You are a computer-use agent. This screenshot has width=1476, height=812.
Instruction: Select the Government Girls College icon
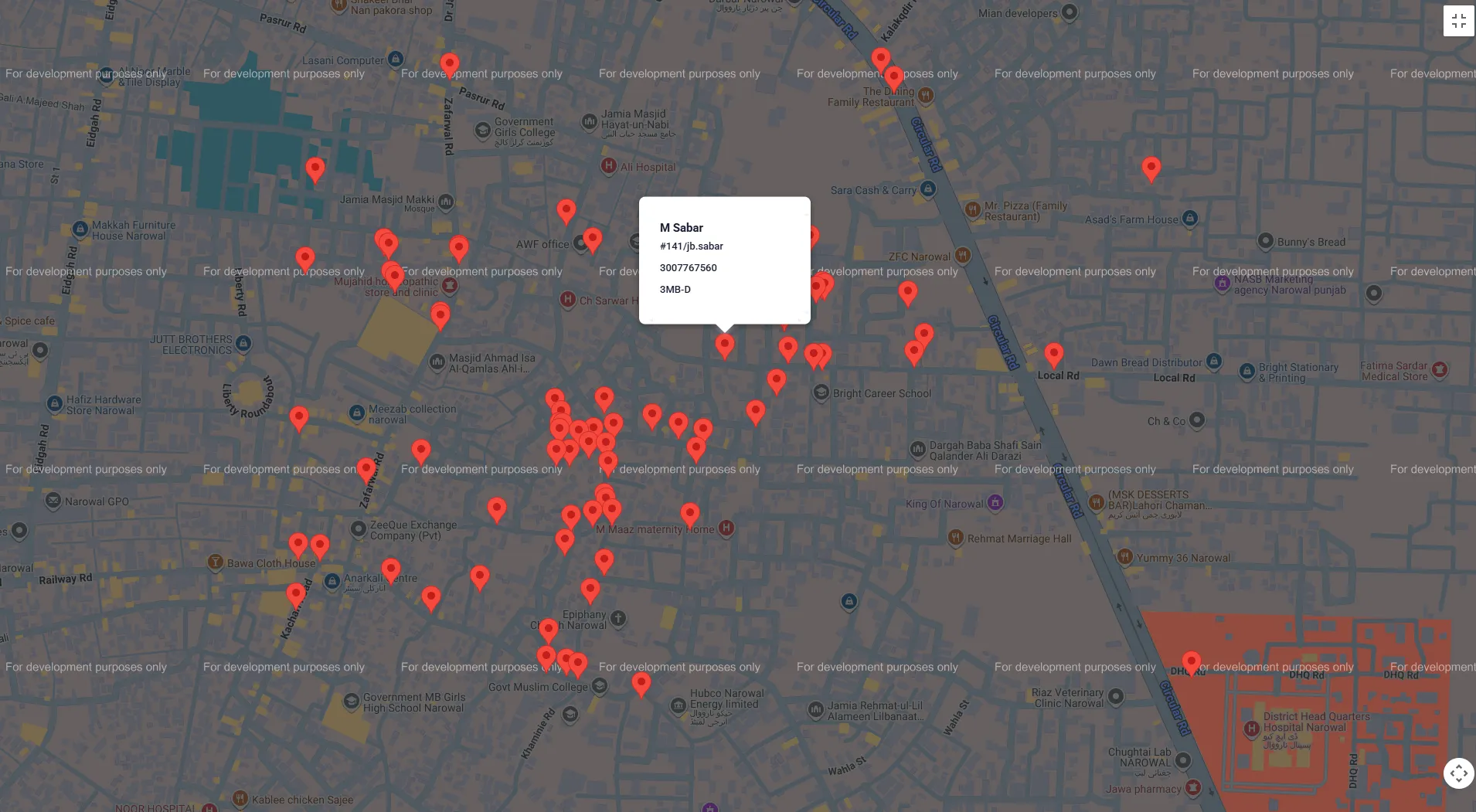483,130
